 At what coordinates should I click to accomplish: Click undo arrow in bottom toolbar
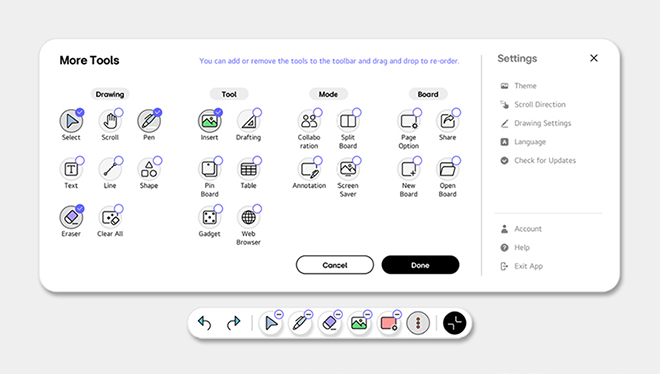204,323
